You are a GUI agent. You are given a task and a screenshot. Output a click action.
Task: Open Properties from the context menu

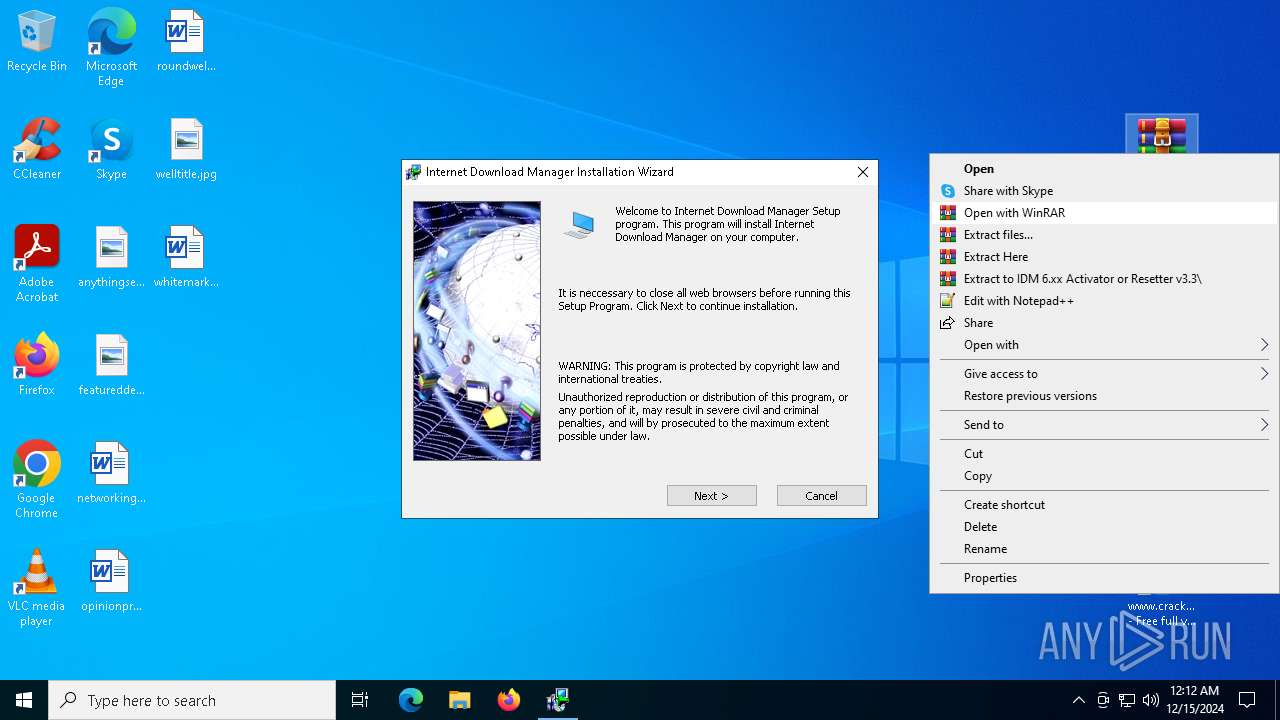tap(1104, 578)
